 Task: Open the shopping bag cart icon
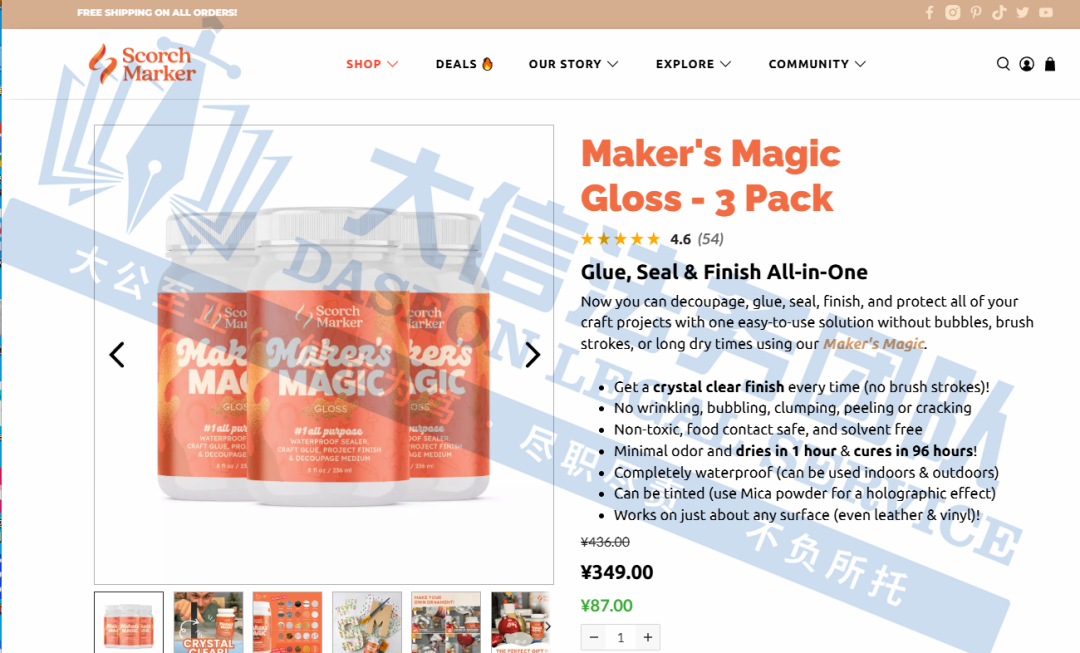point(1050,64)
